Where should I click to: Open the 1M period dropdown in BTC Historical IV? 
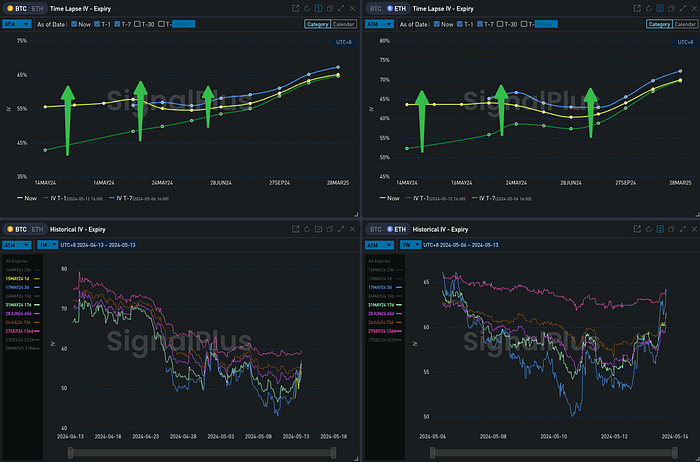point(49,244)
